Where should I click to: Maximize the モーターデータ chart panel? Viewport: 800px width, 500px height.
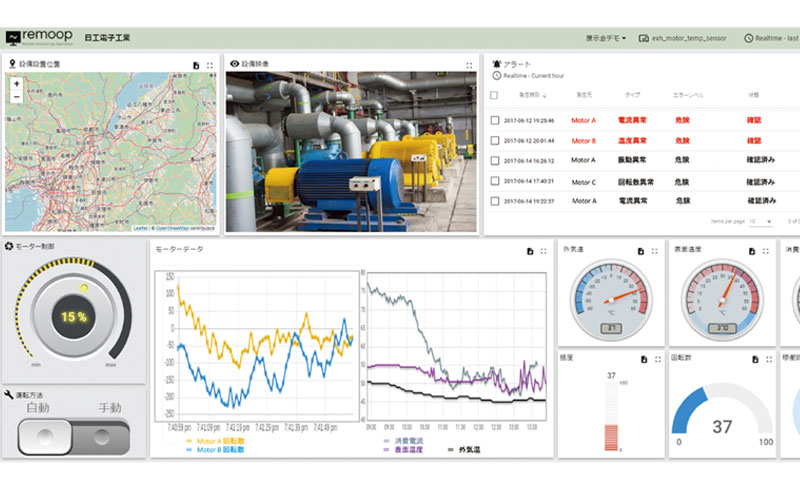(543, 251)
